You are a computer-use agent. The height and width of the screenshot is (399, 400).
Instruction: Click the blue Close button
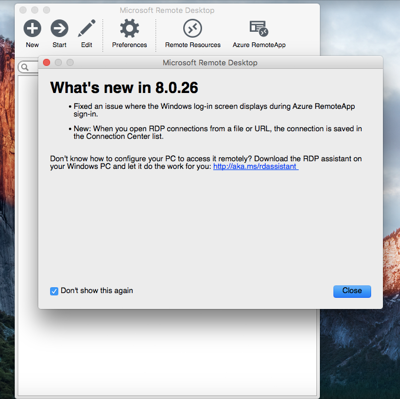point(352,291)
